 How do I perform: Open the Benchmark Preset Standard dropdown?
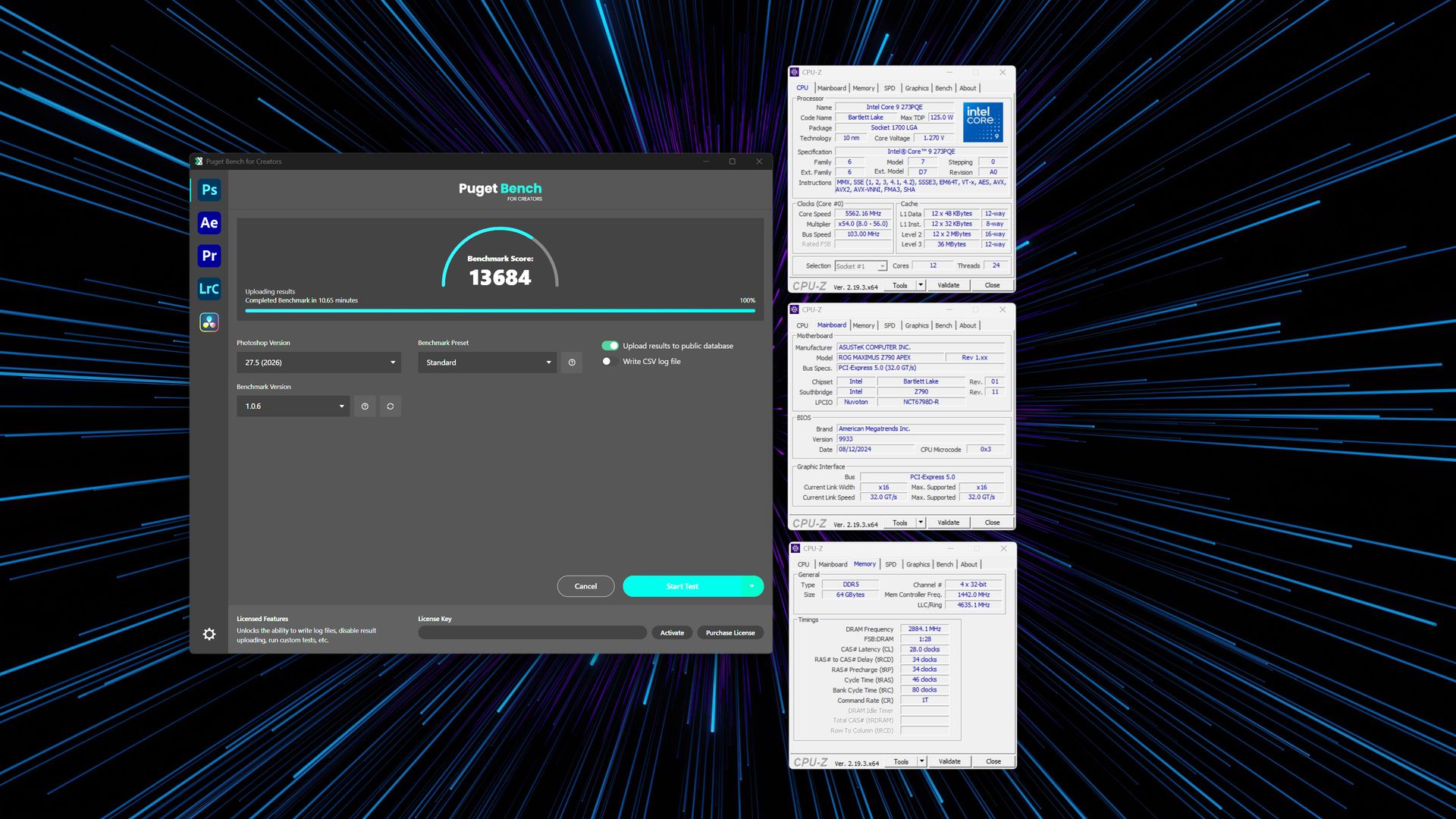(x=487, y=362)
